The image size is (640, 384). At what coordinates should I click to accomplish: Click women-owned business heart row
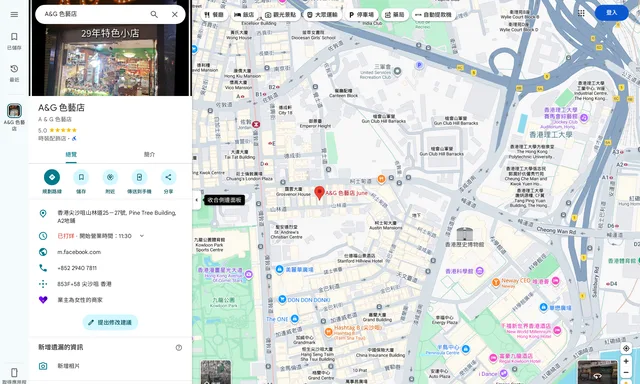point(110,300)
